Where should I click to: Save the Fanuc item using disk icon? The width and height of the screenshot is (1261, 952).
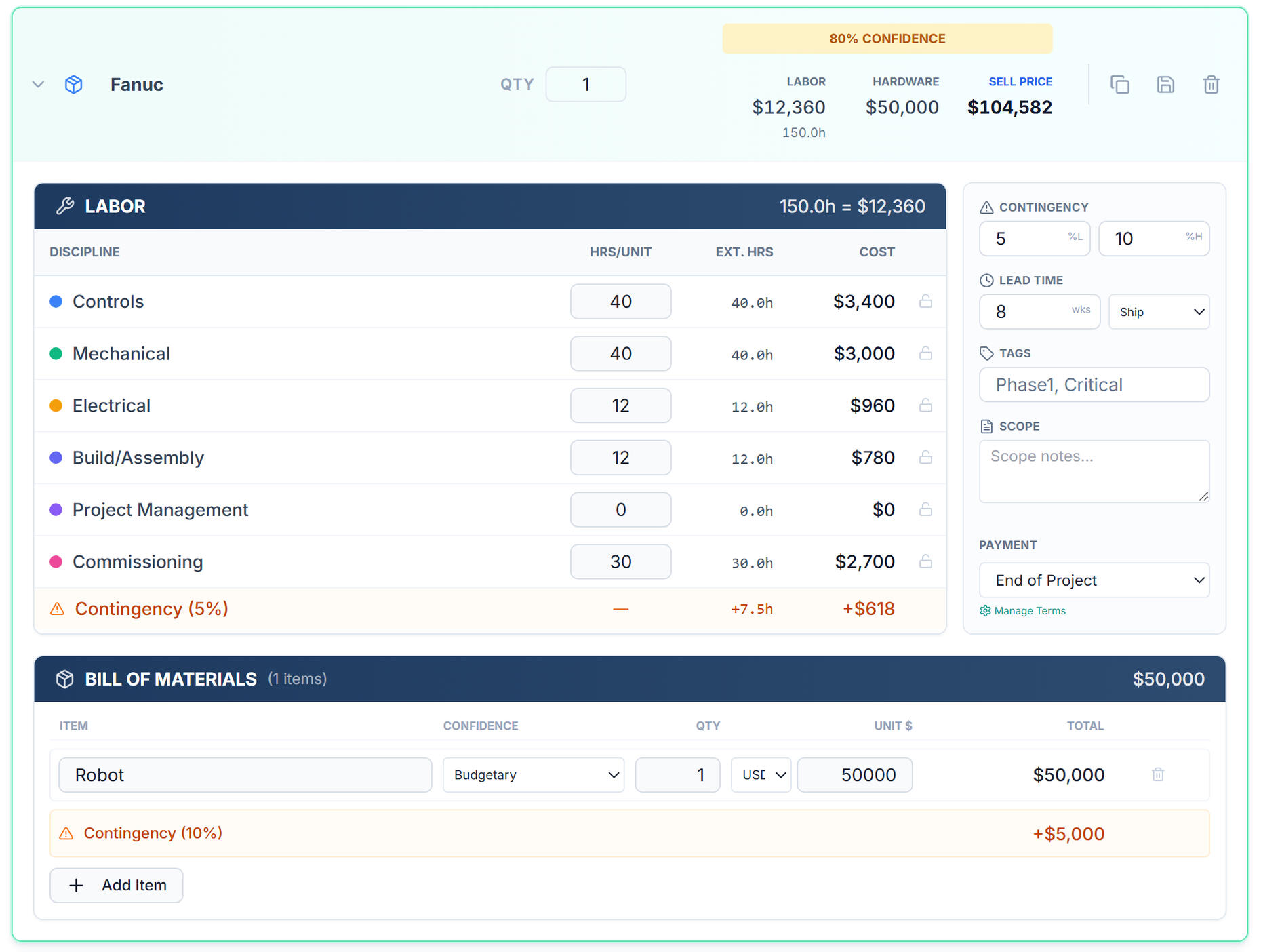click(1165, 85)
